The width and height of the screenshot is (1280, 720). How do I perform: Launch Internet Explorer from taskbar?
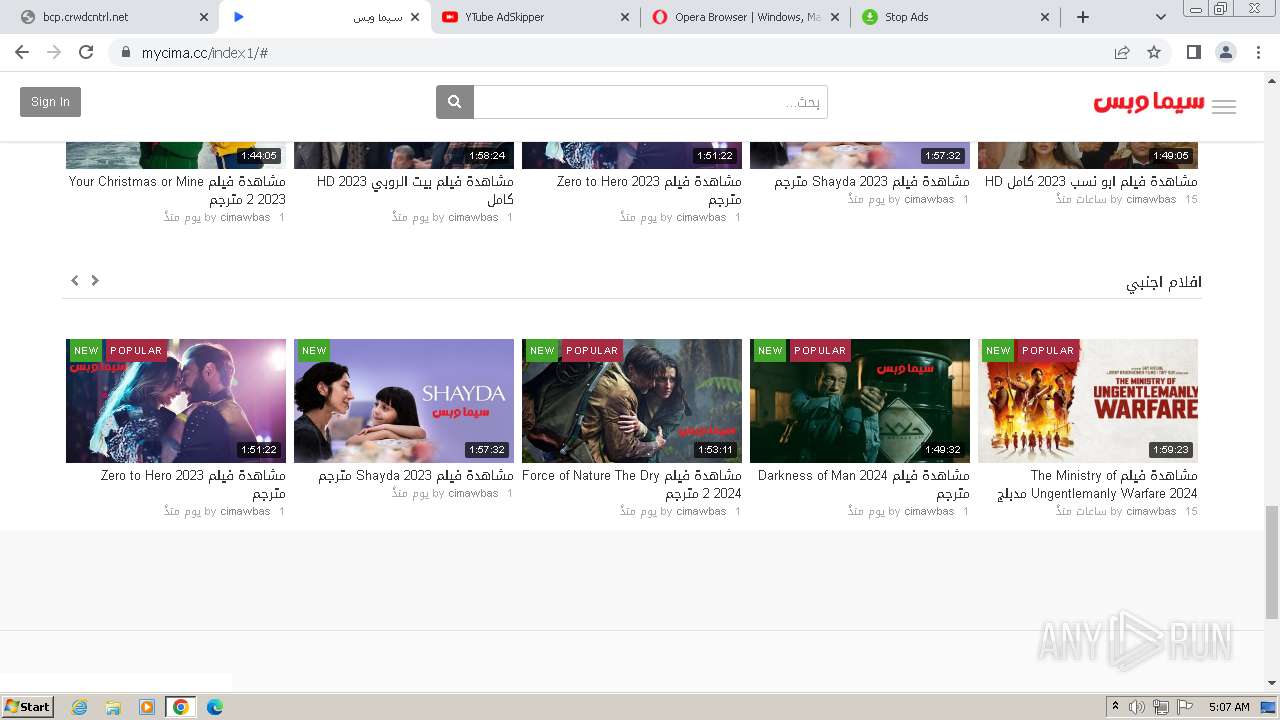tap(79, 707)
